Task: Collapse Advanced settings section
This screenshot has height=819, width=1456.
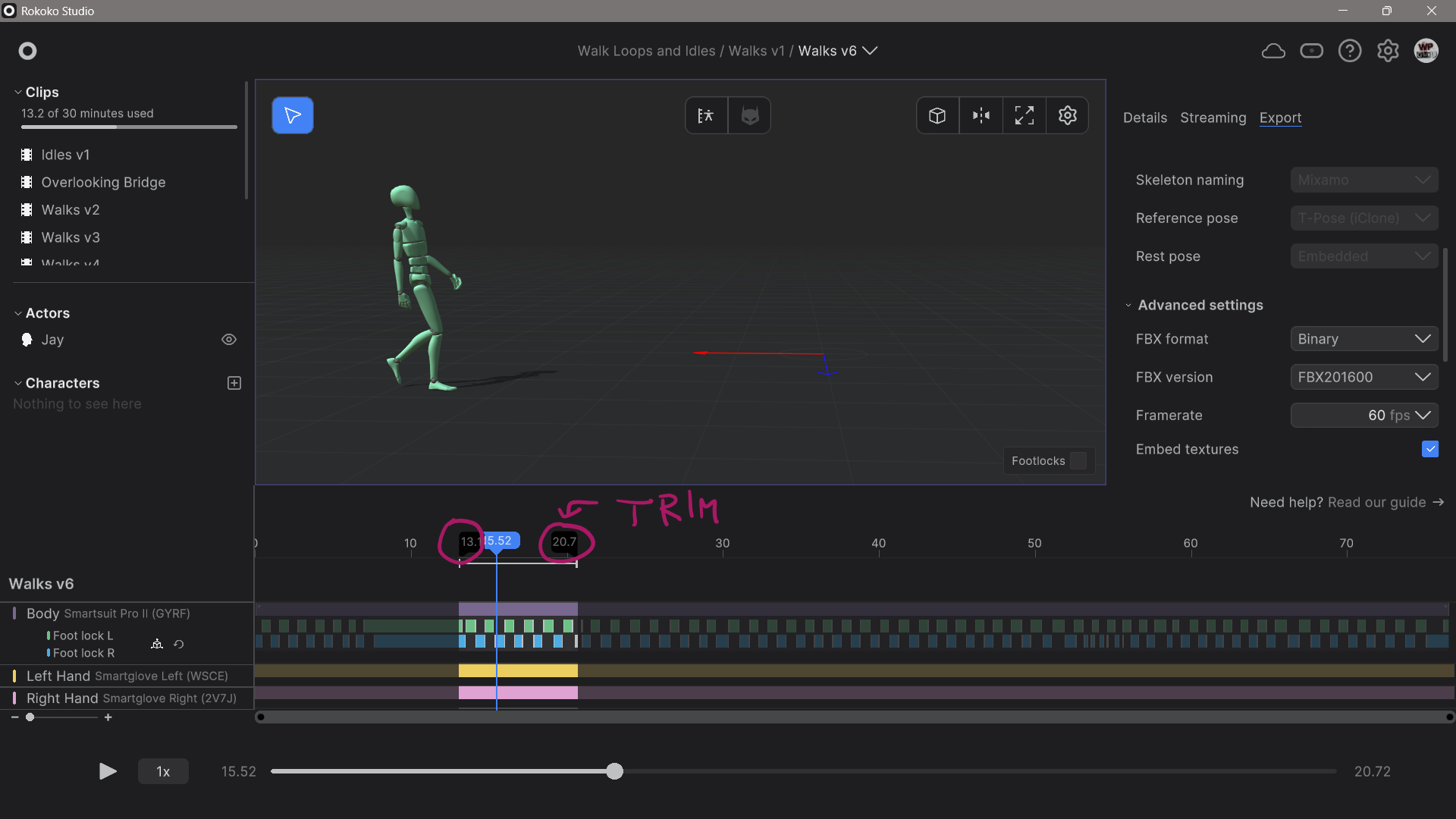Action: [x=1200, y=305]
